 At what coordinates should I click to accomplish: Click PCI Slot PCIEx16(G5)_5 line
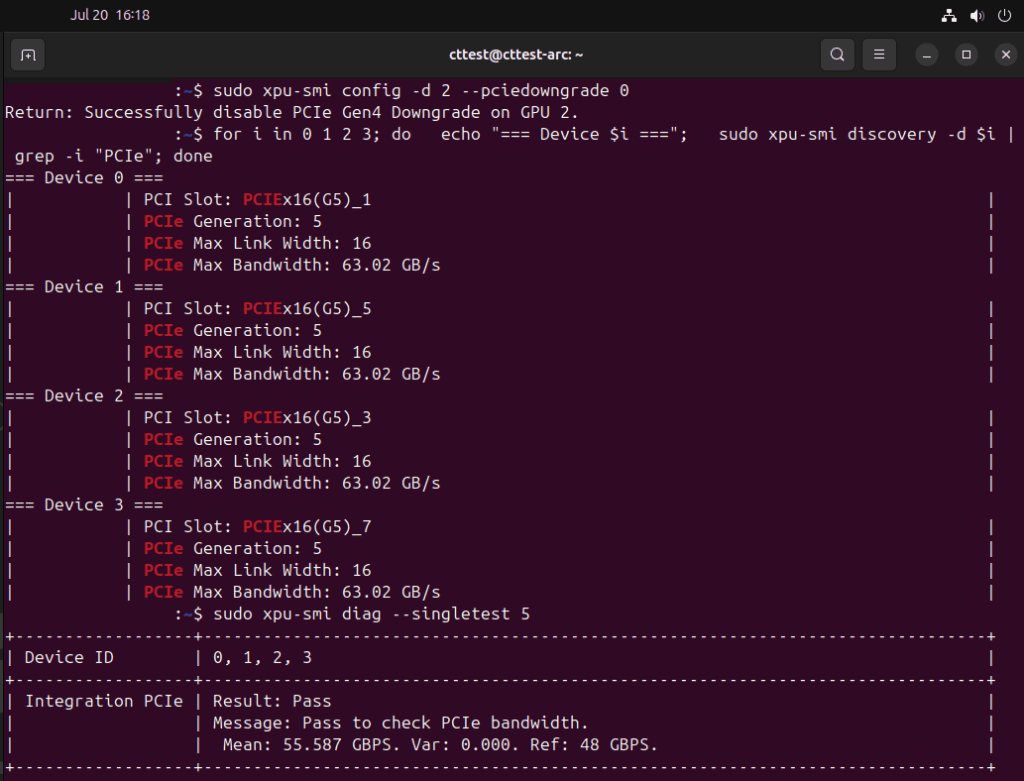257,309
